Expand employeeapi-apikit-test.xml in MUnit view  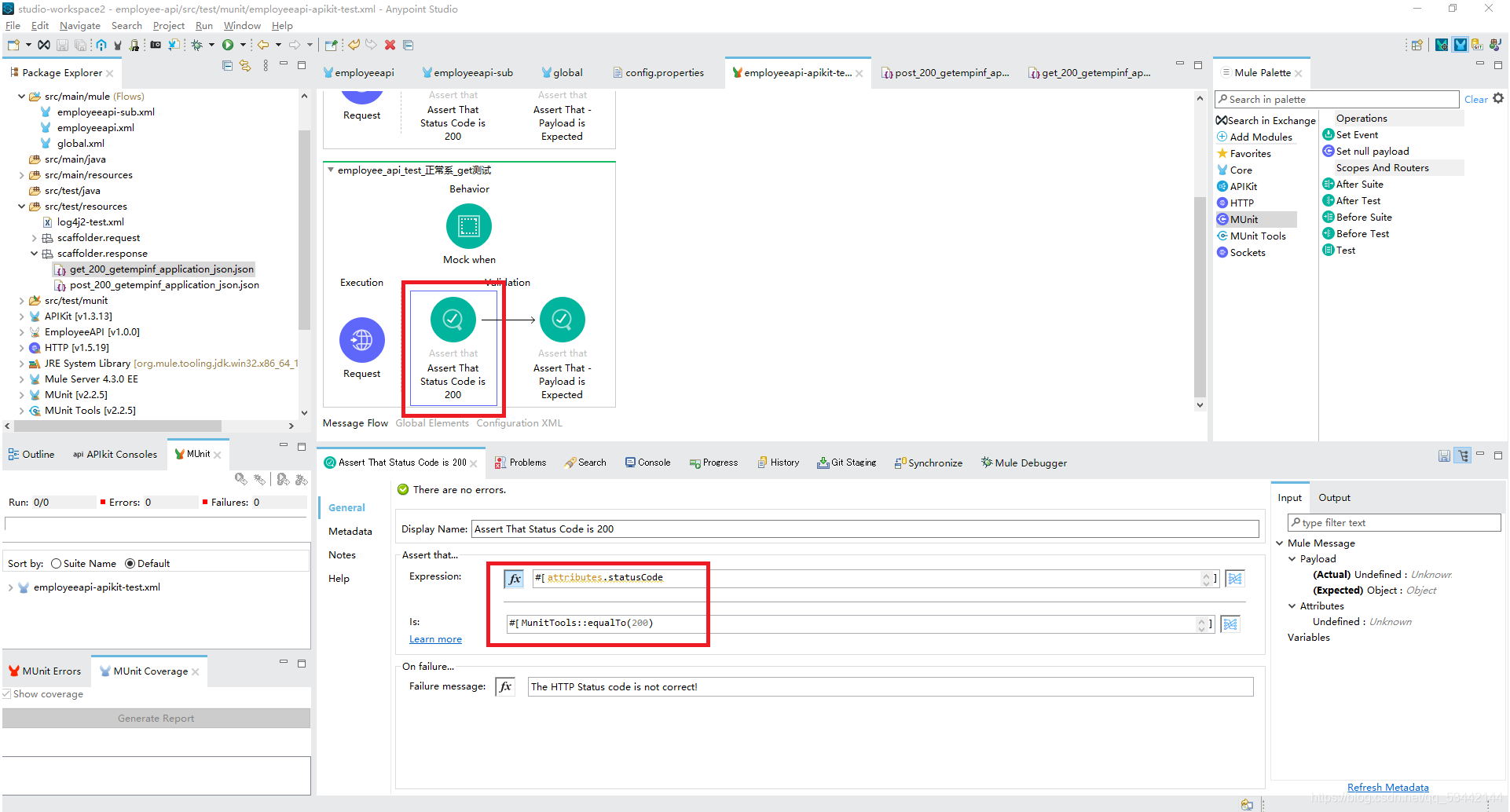pos(10,587)
